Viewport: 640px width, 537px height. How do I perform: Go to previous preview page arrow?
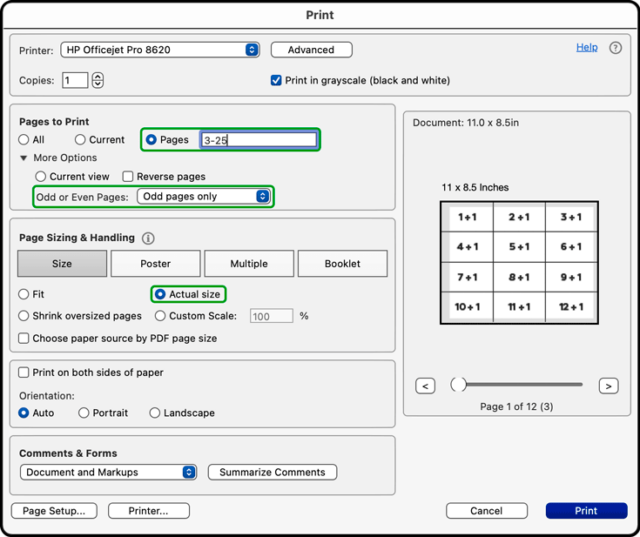(x=425, y=386)
